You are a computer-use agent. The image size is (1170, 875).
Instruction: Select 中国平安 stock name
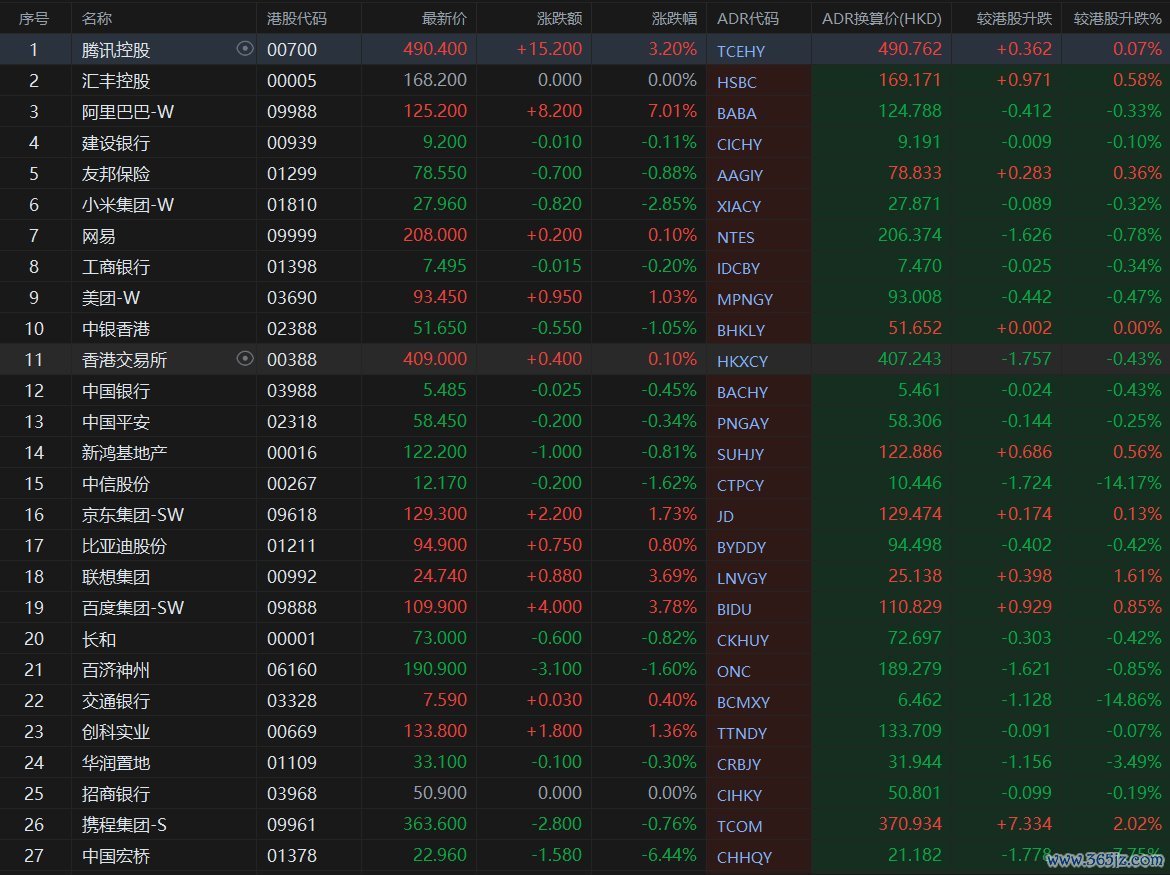pyautogui.click(x=116, y=421)
